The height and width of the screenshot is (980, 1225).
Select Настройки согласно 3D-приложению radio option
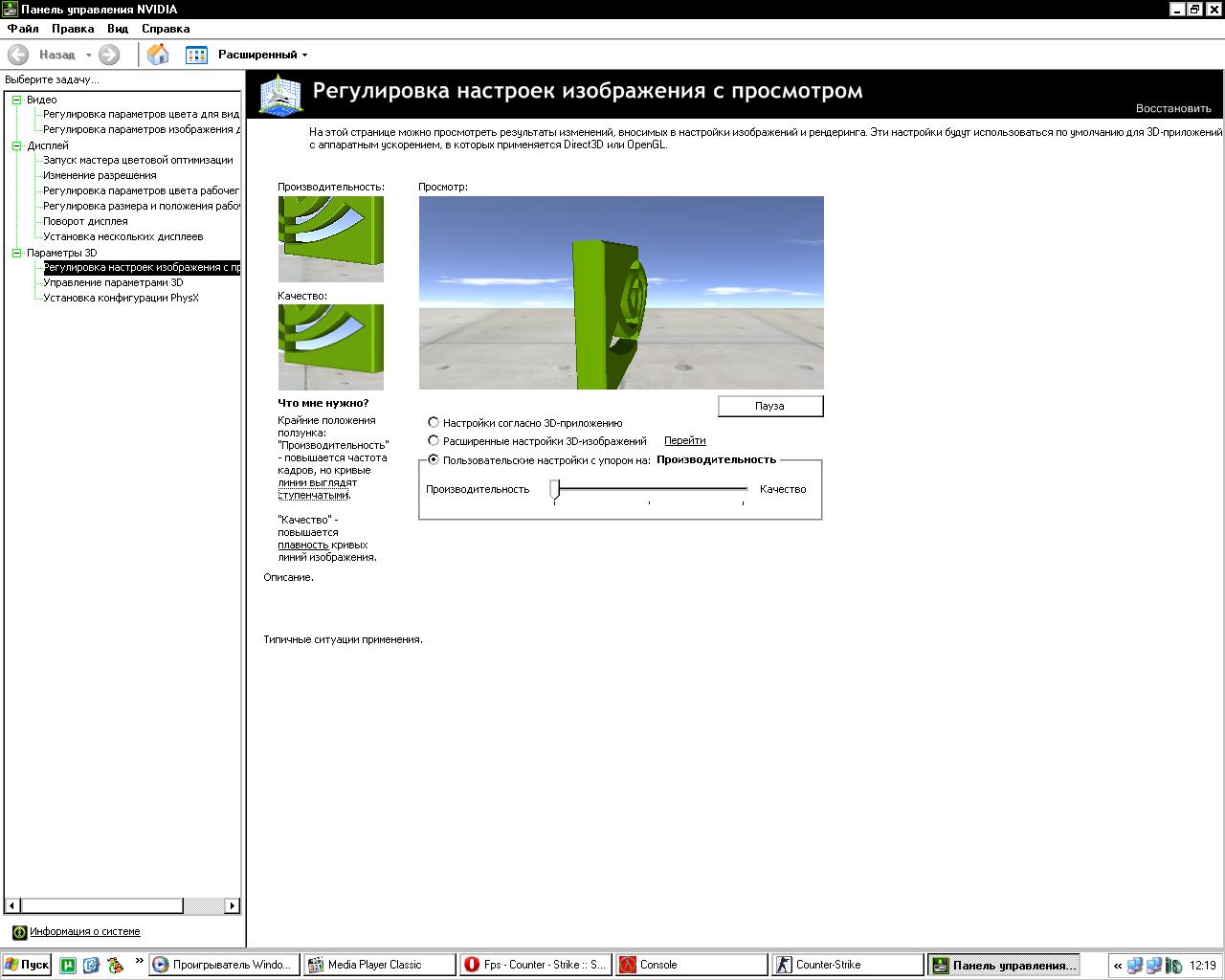tap(434, 422)
